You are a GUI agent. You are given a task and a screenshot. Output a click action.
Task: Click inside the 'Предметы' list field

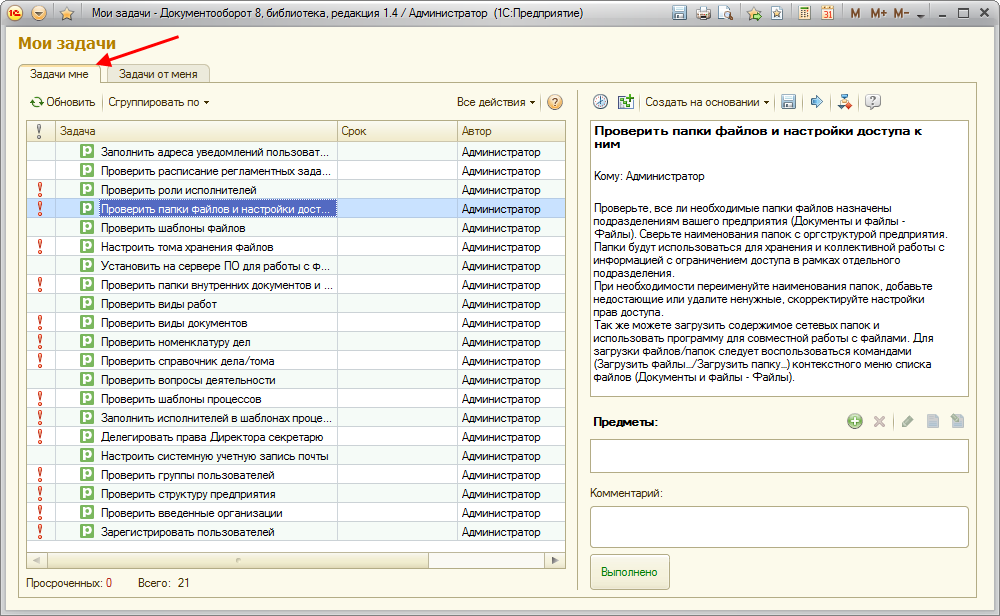(x=779, y=456)
